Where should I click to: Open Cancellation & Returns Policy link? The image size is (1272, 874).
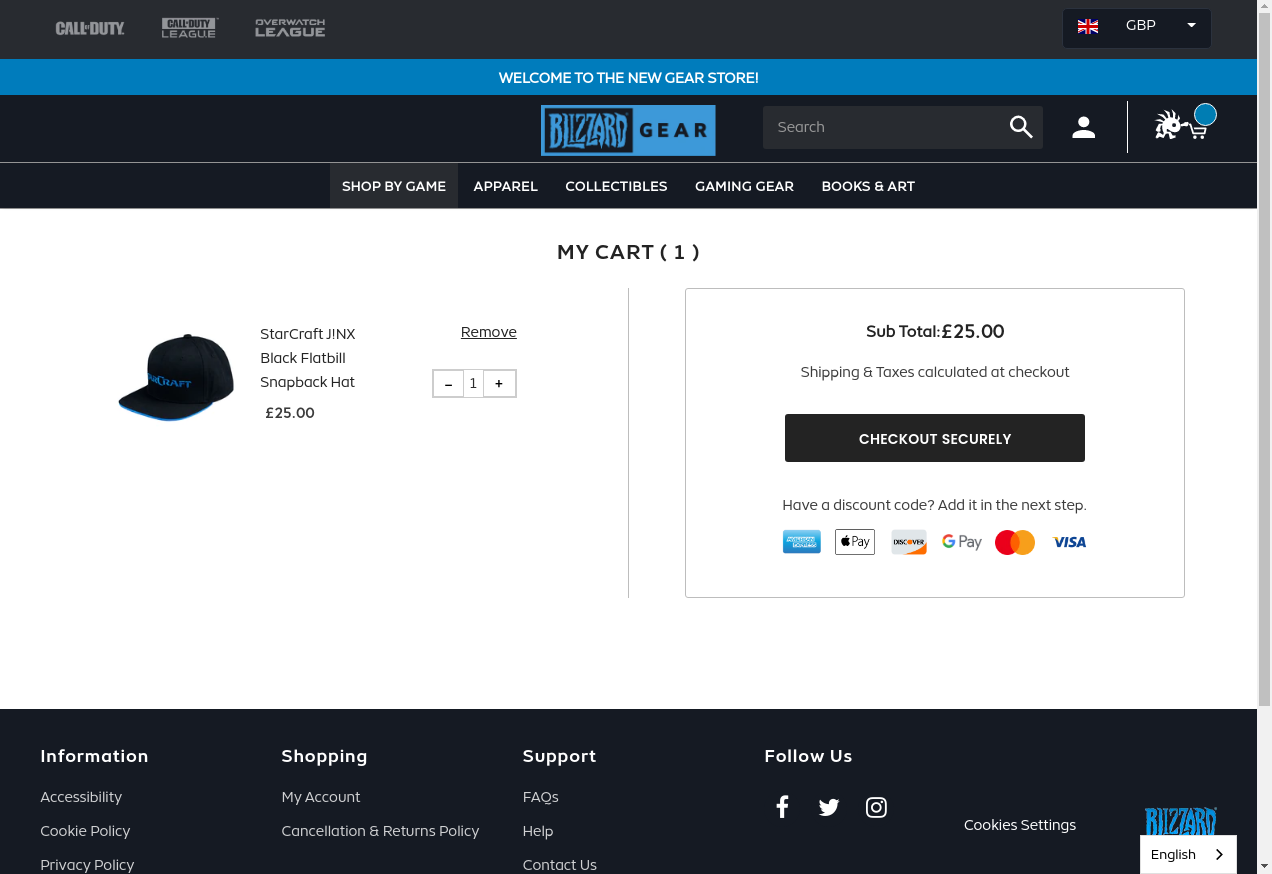point(380,831)
